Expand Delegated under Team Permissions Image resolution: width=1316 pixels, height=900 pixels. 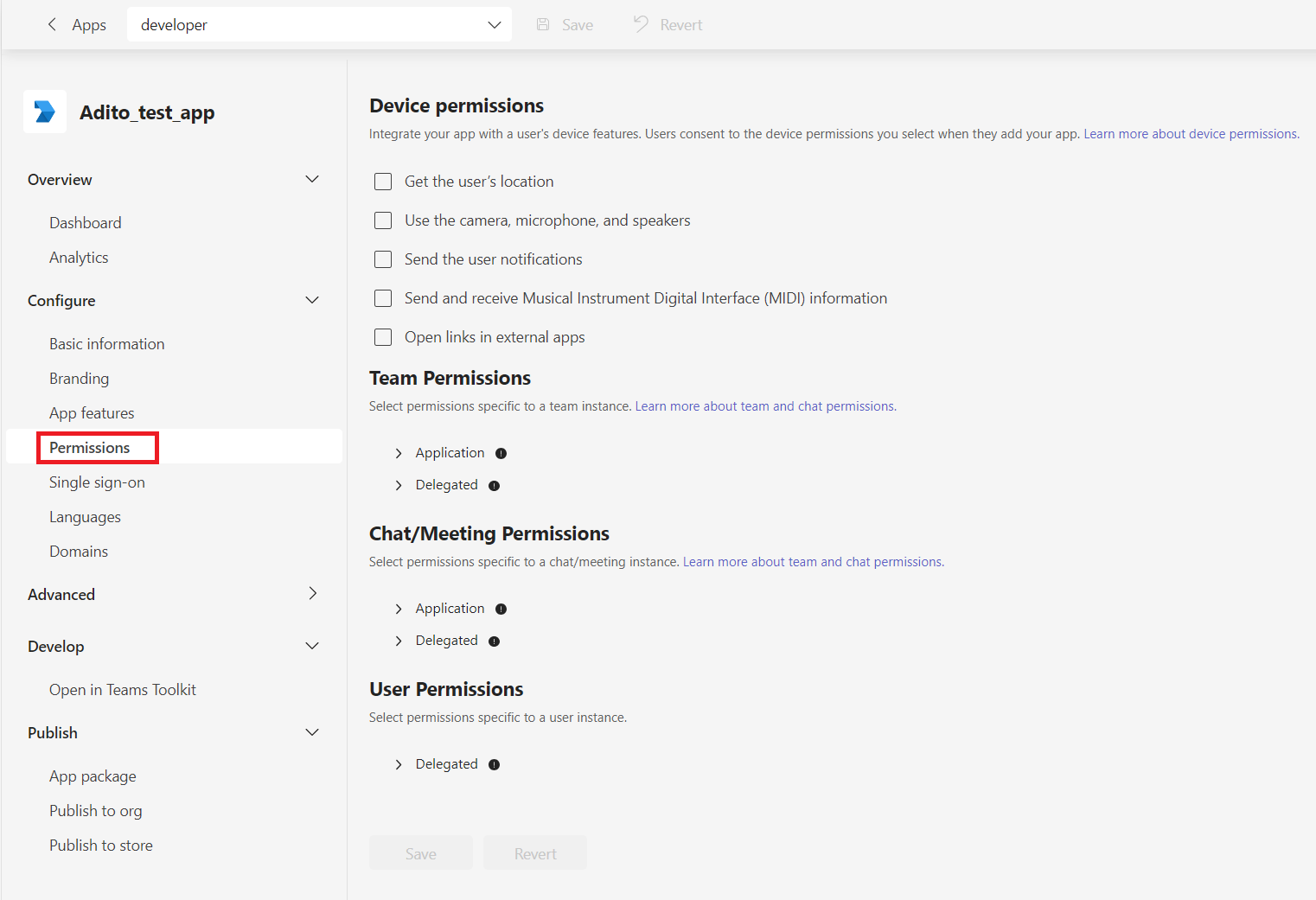click(398, 485)
